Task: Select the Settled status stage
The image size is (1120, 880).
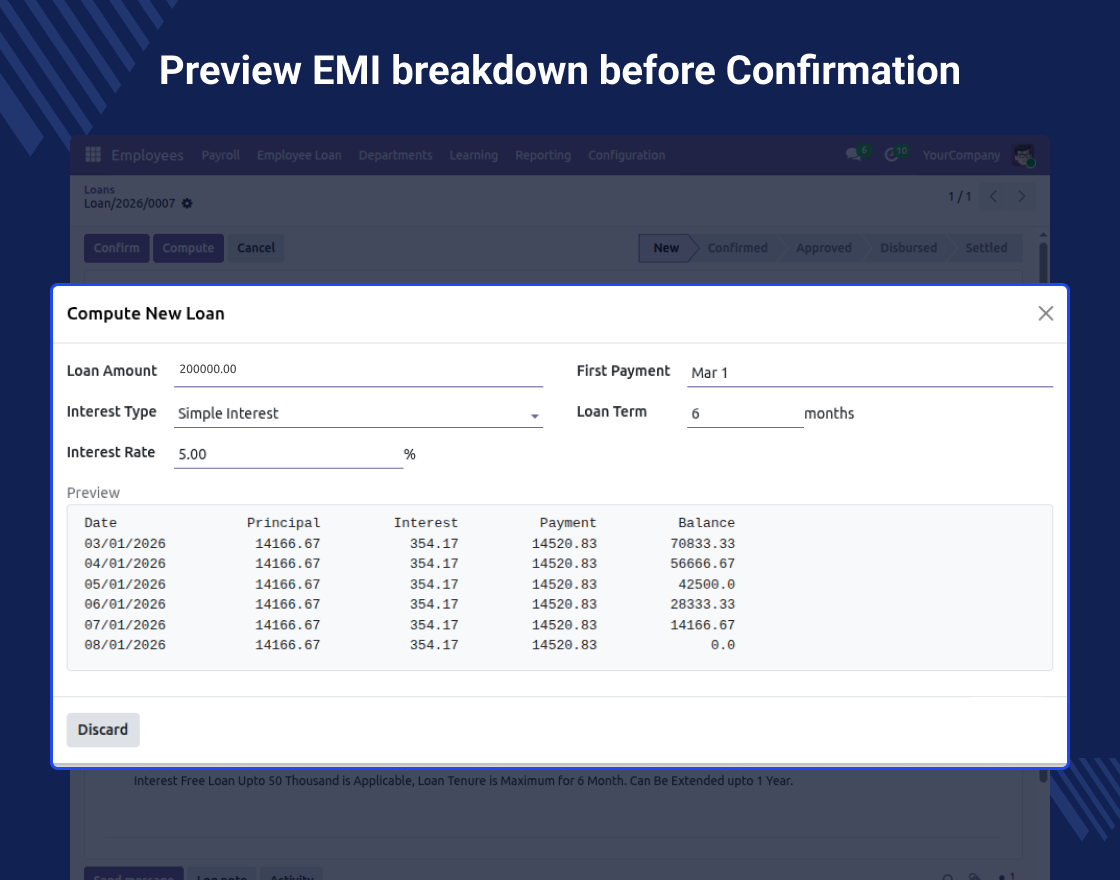Action: (x=986, y=248)
